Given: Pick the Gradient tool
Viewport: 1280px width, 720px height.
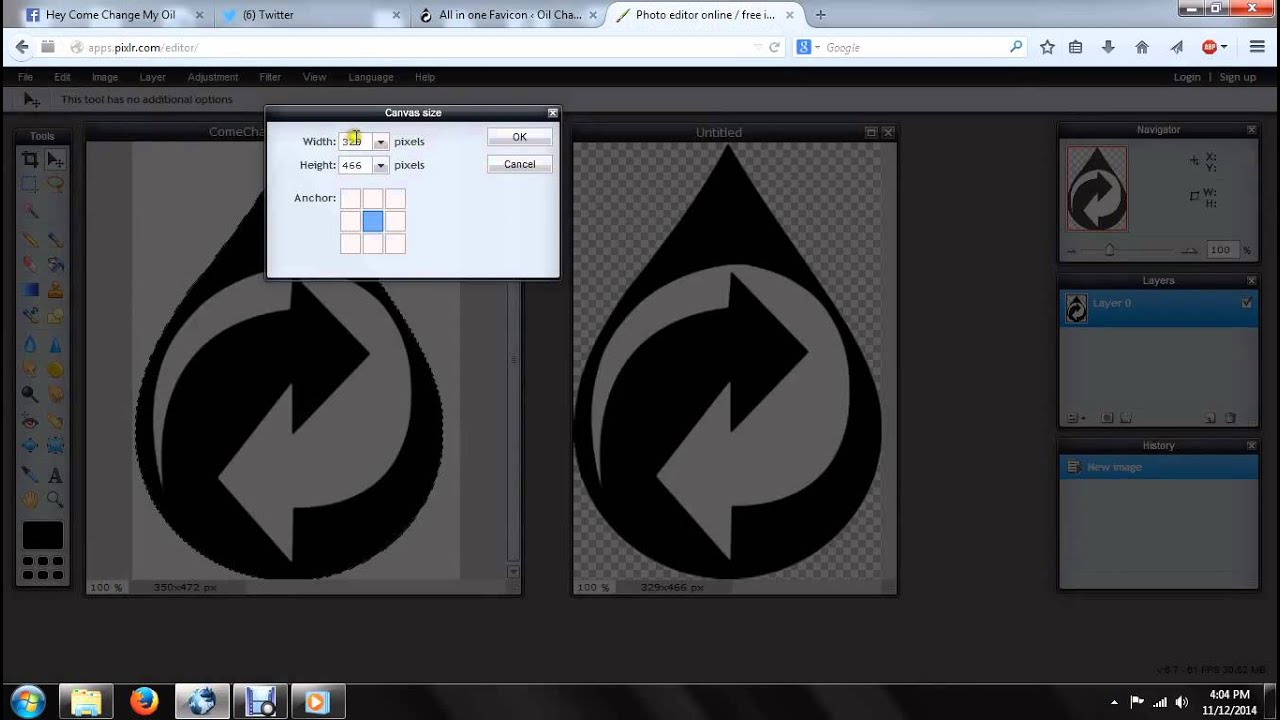Looking at the screenshot, I should click(x=30, y=289).
